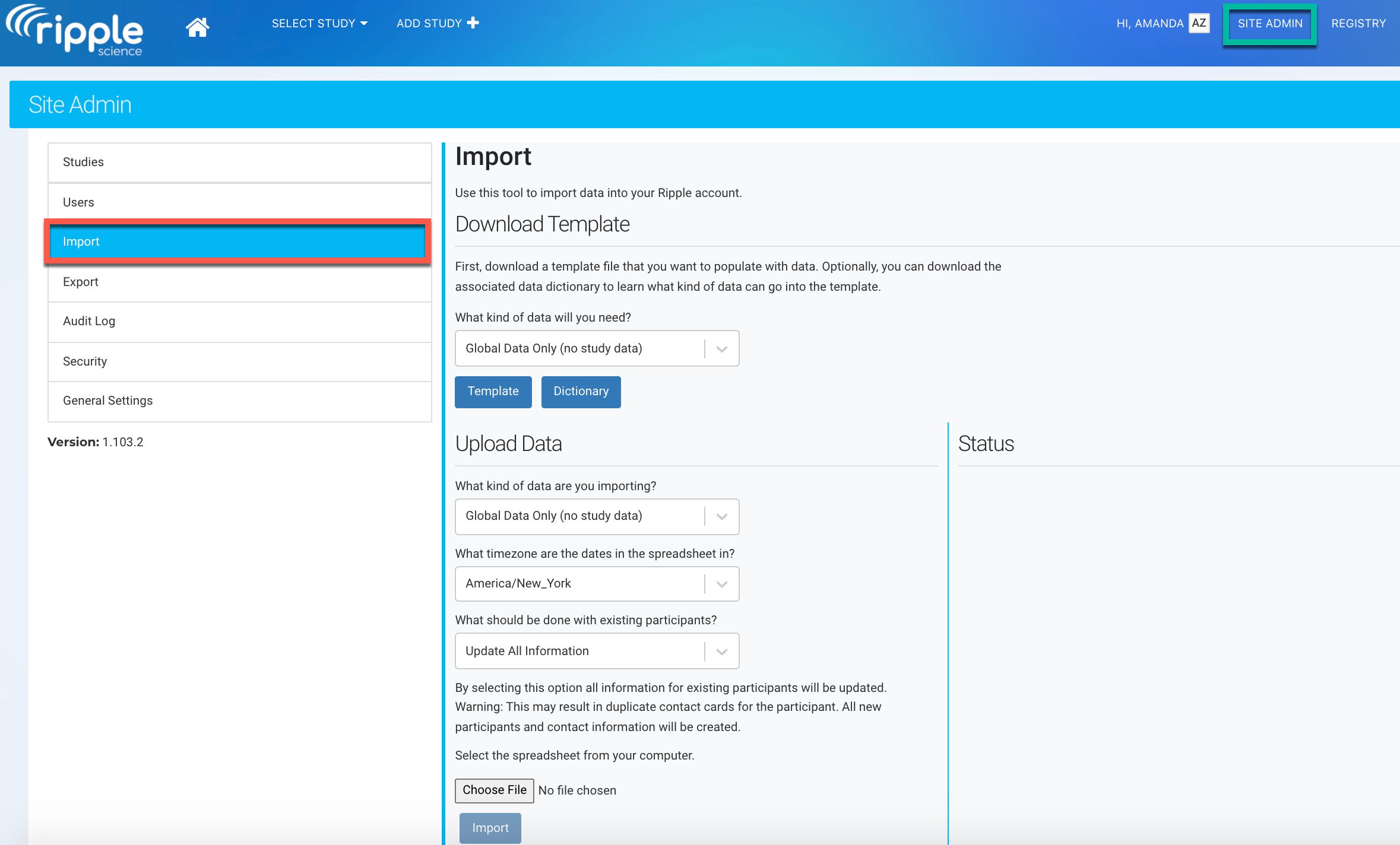Select Studies in the sidebar
Image resolution: width=1400 pixels, height=845 pixels.
click(x=239, y=162)
